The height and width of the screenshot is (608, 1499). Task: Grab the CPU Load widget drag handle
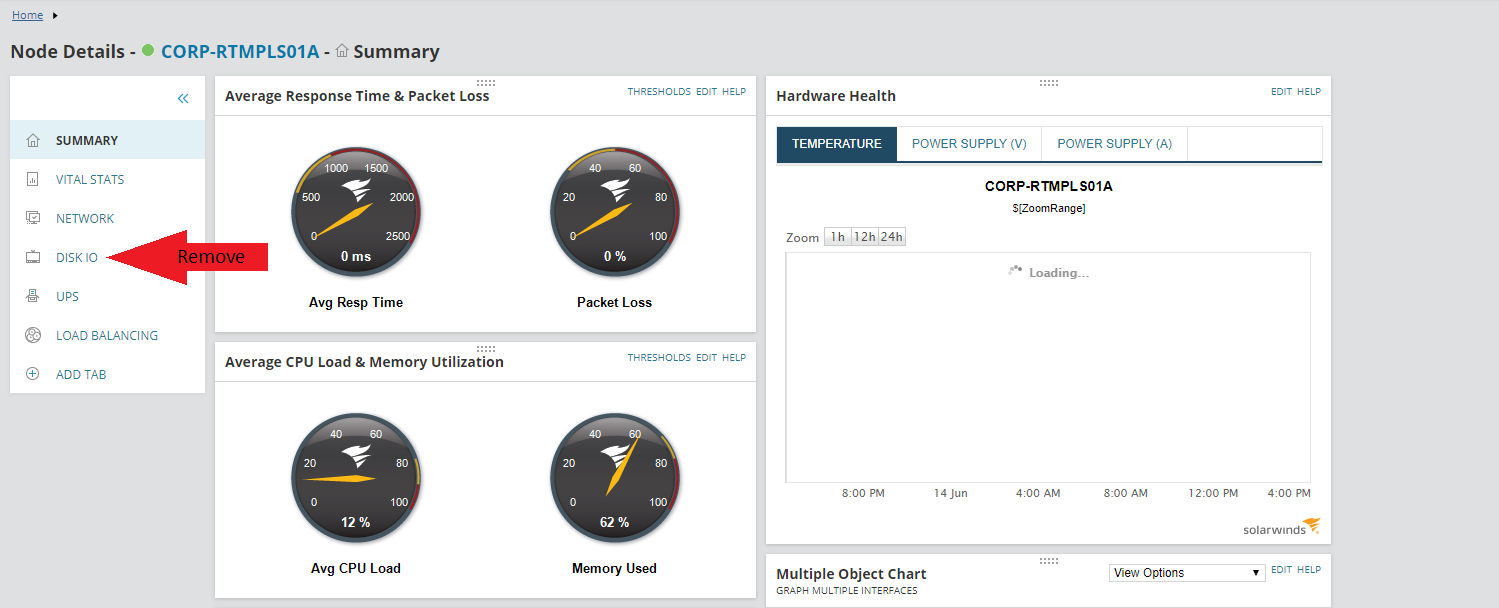486,348
